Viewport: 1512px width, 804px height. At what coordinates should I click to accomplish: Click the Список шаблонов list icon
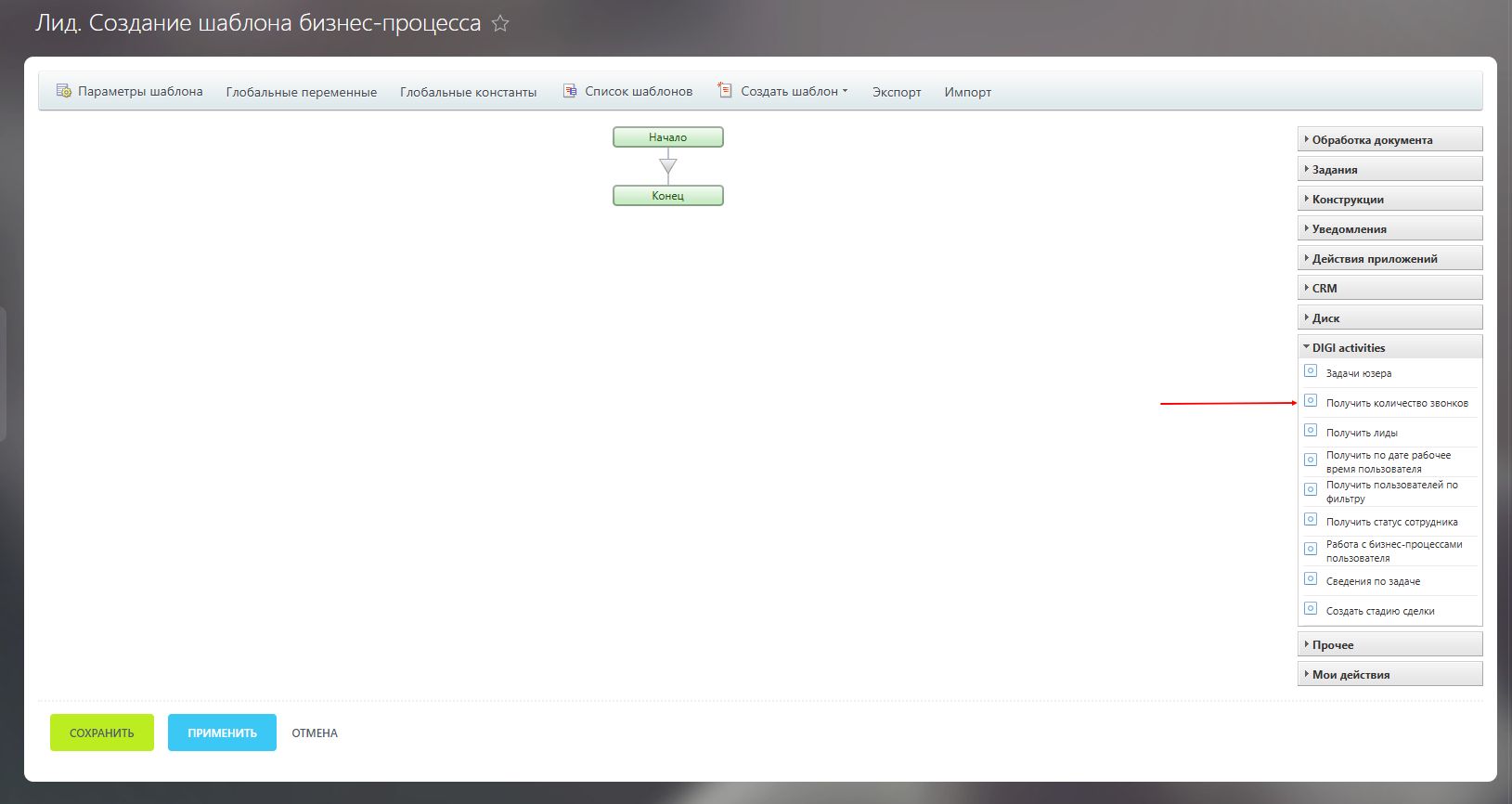pyautogui.click(x=570, y=91)
